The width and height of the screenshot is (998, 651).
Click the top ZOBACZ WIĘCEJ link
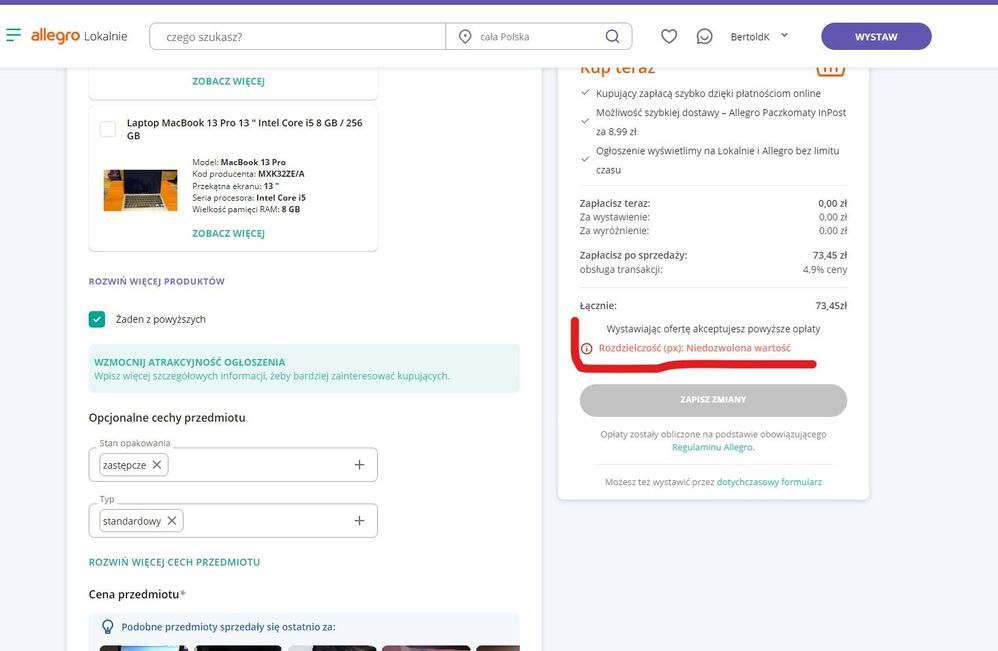pyautogui.click(x=228, y=81)
